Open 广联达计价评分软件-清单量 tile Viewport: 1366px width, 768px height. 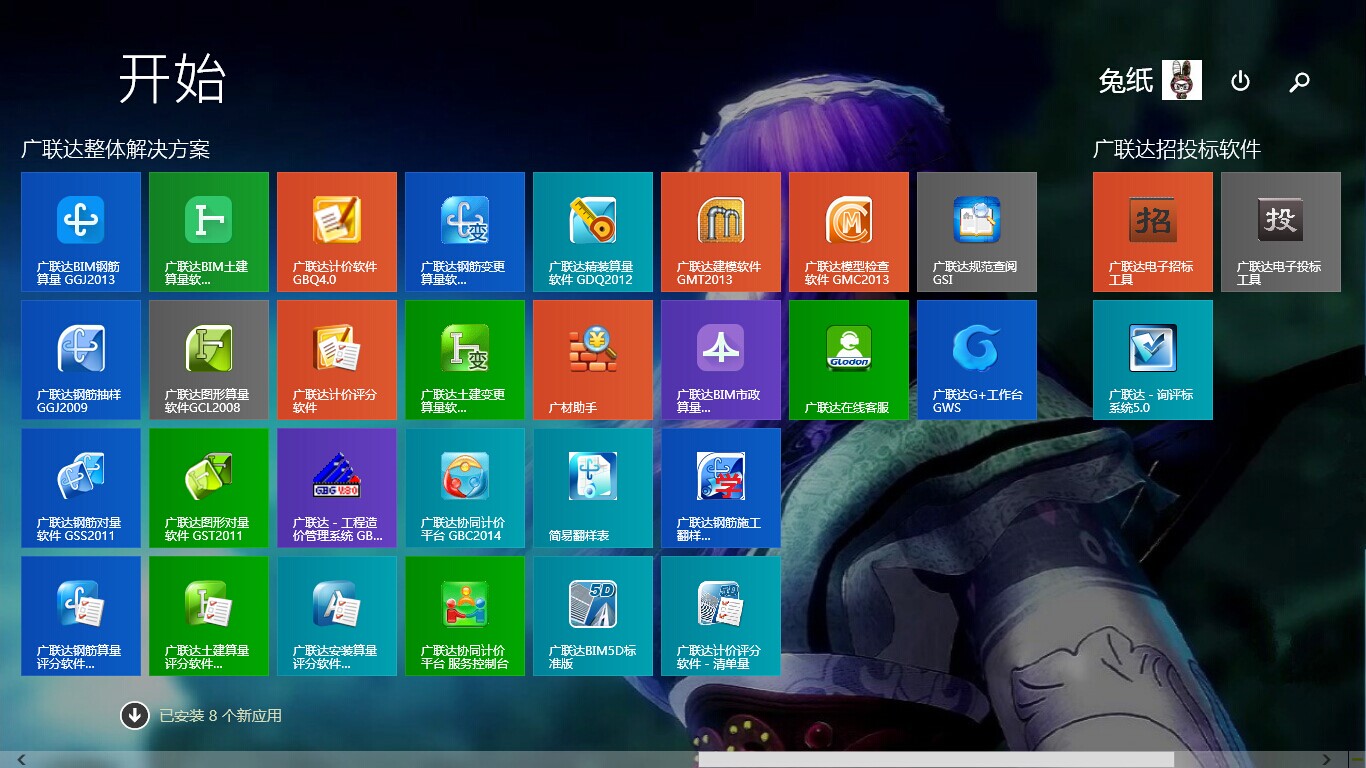click(721, 616)
